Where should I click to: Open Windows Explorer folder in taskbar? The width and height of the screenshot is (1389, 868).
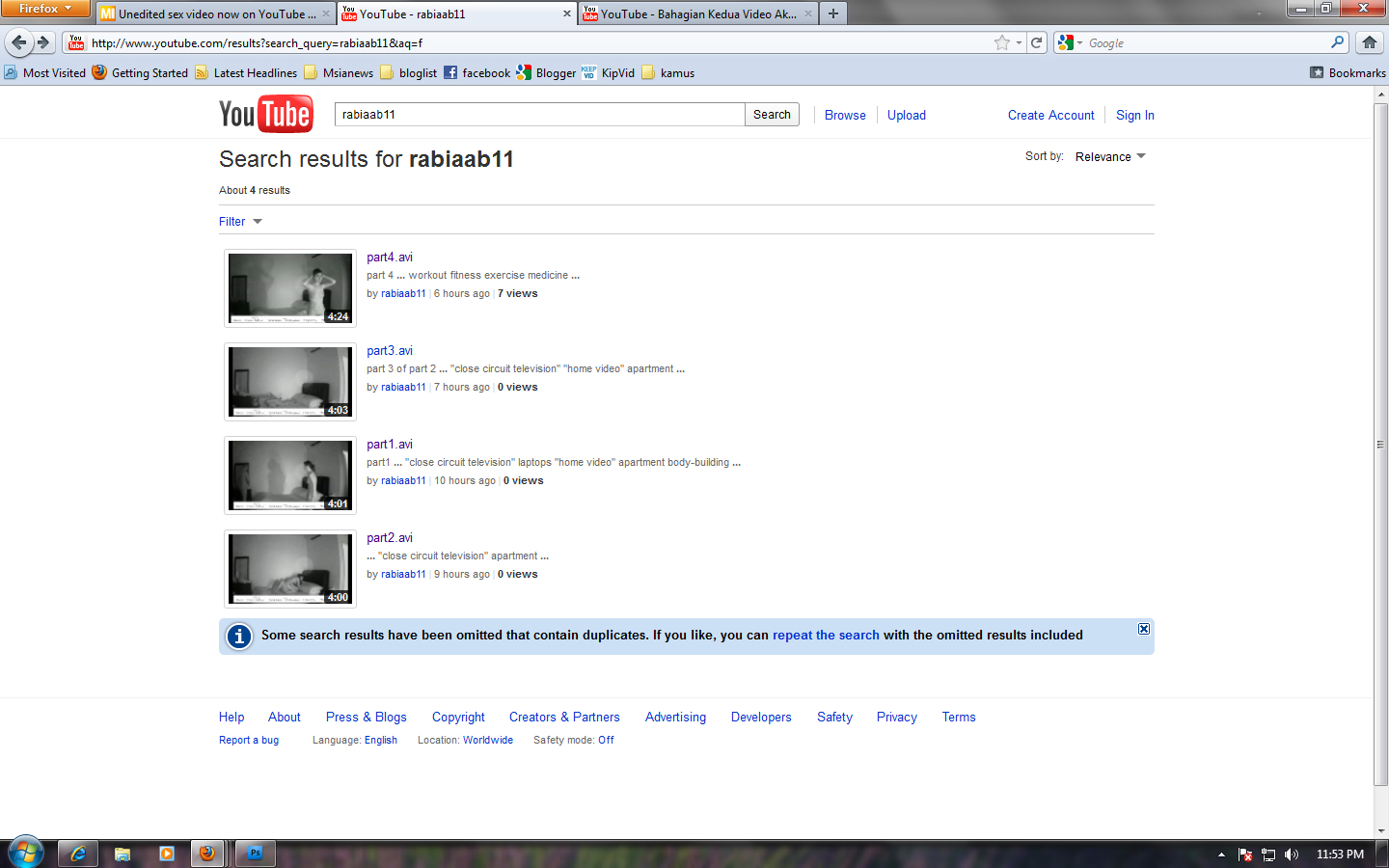coord(123,854)
